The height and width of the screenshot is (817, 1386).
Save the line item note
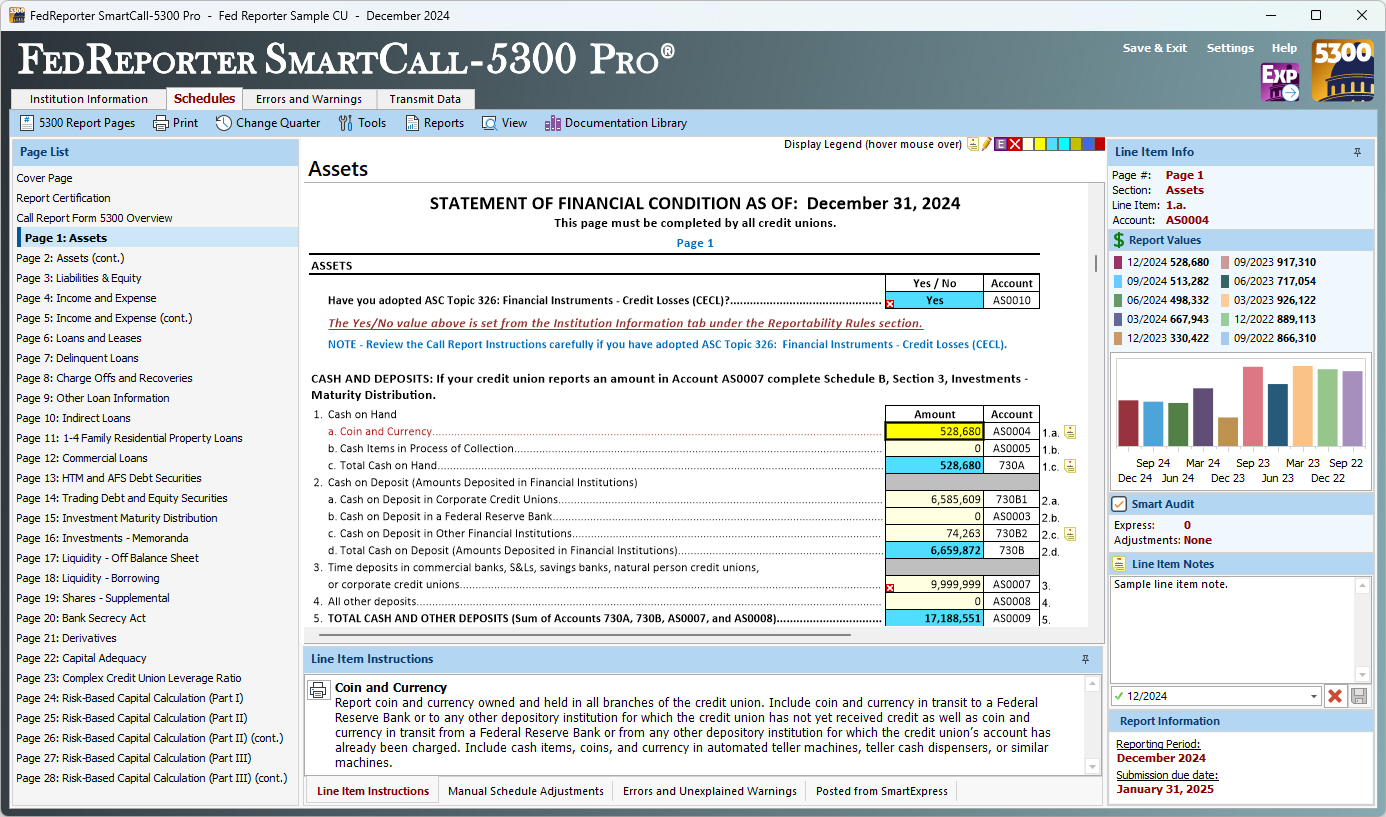point(1359,696)
